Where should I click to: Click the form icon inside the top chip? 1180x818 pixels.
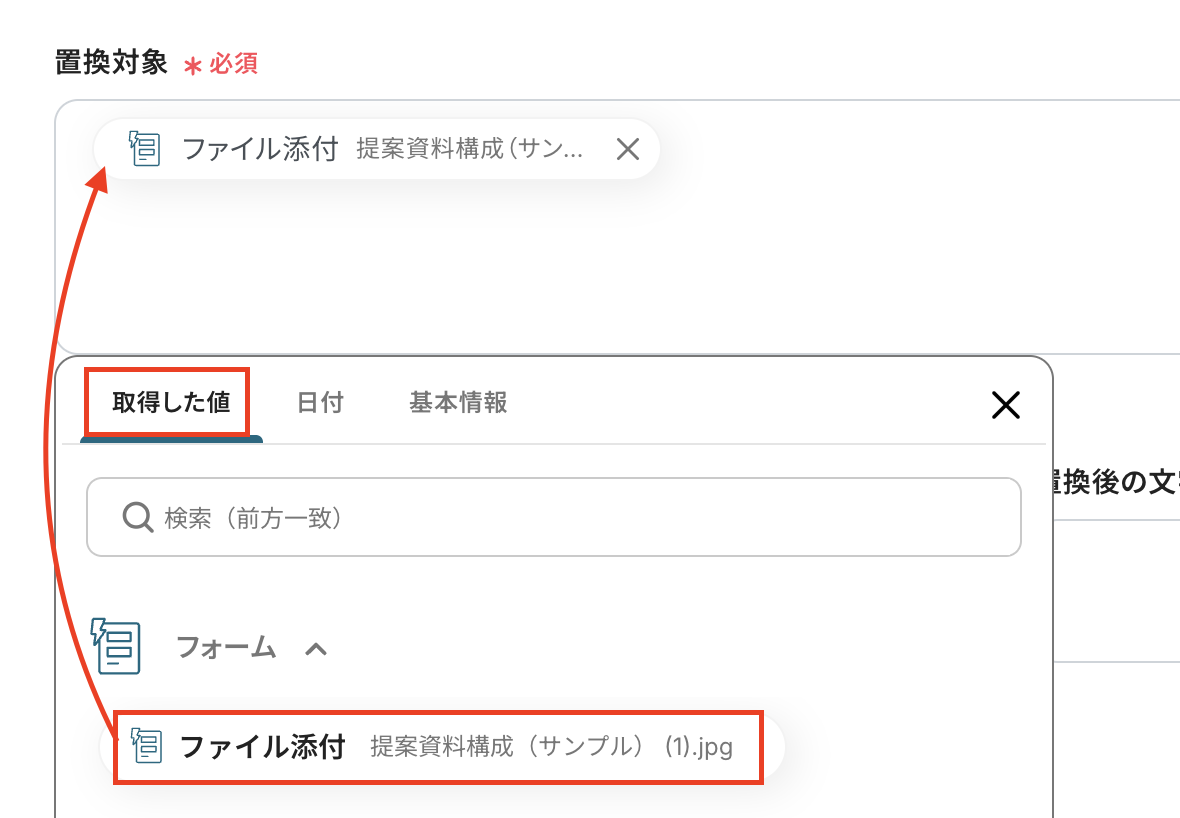click(x=145, y=150)
